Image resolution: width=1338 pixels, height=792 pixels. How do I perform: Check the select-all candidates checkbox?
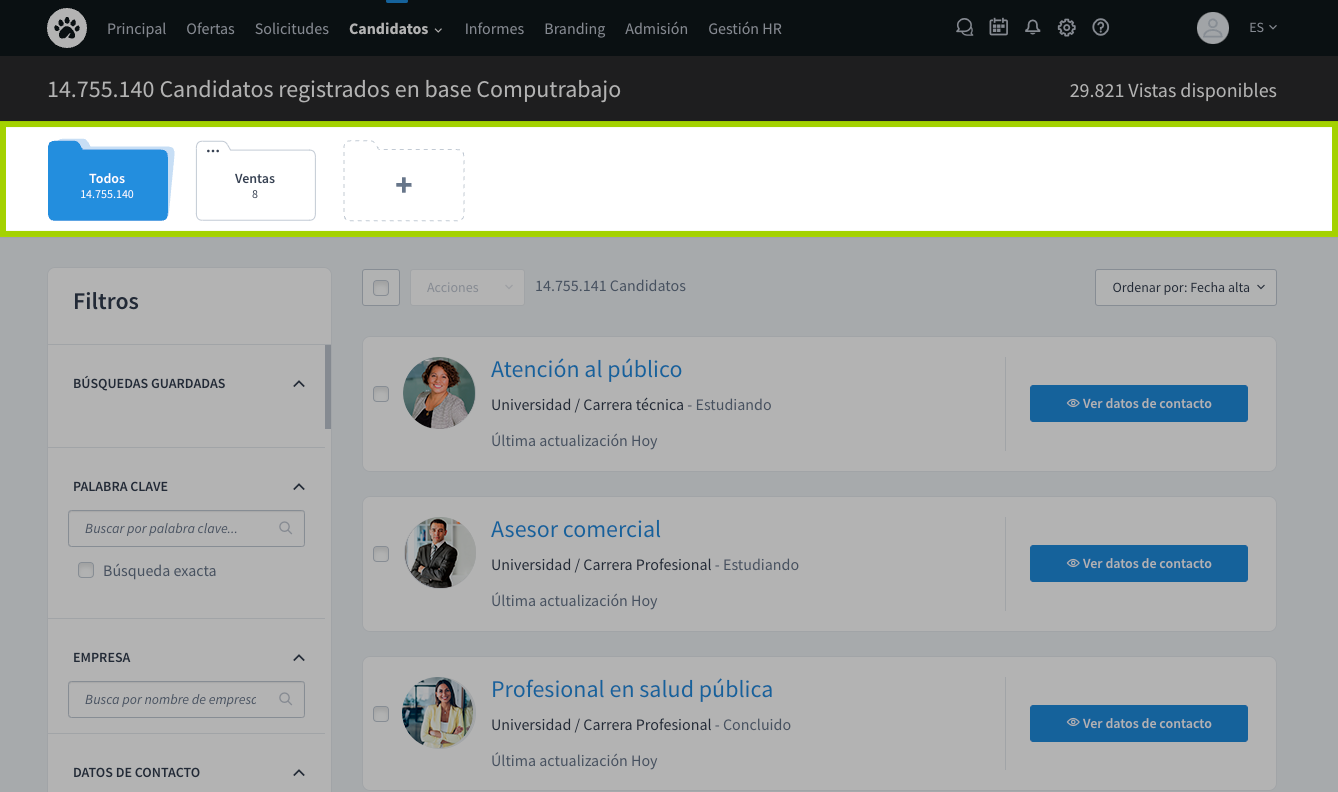(x=381, y=288)
